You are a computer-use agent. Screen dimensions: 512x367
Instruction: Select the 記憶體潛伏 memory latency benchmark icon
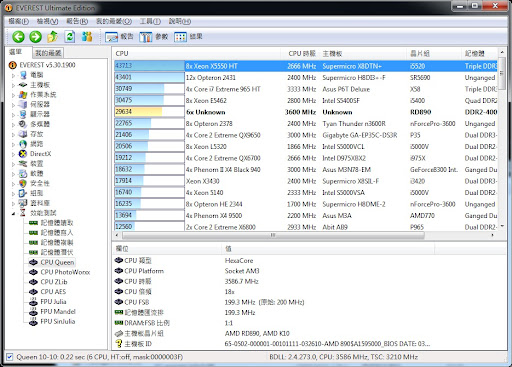pyautogui.click(x=33, y=252)
